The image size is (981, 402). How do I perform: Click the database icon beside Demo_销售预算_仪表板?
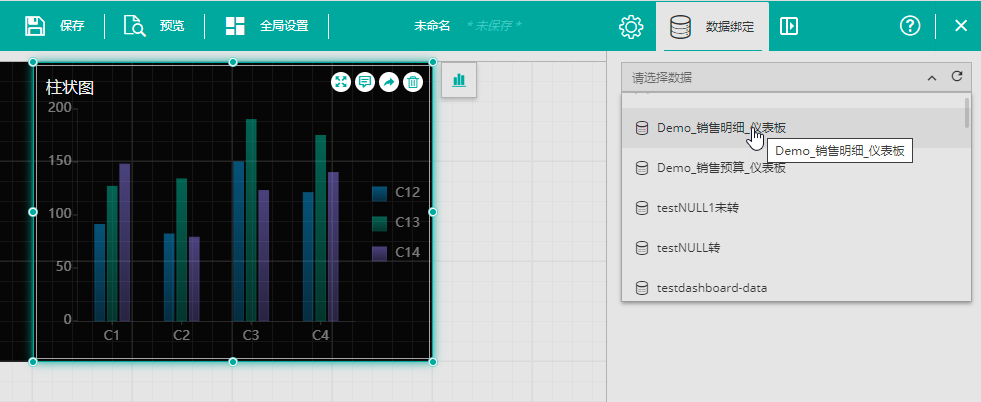click(641, 168)
